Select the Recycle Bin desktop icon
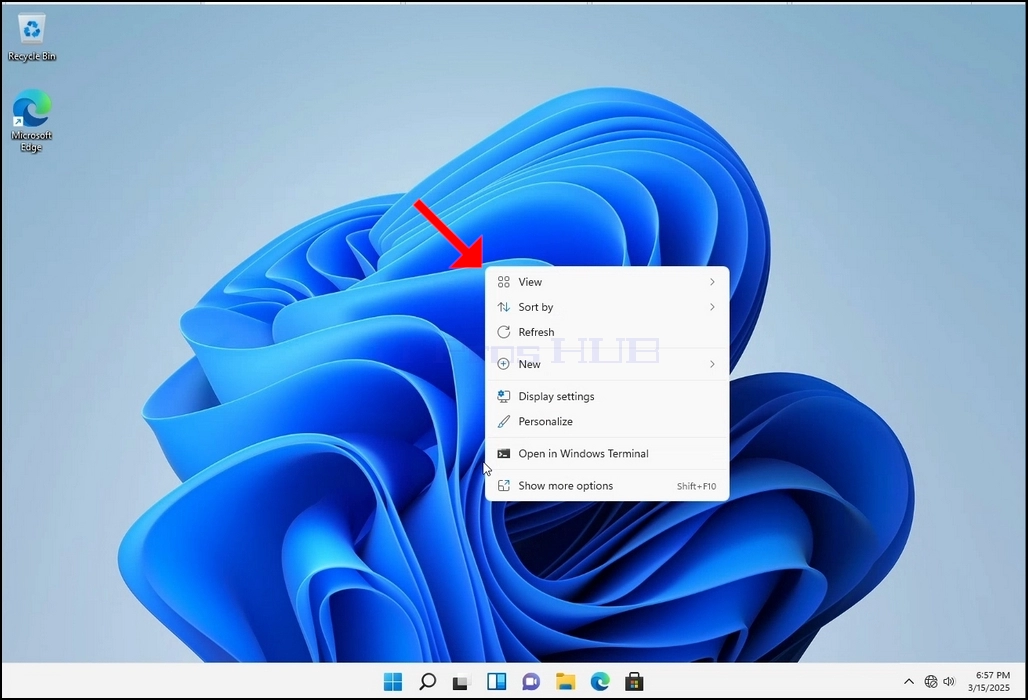The image size is (1028, 700). pos(31,38)
